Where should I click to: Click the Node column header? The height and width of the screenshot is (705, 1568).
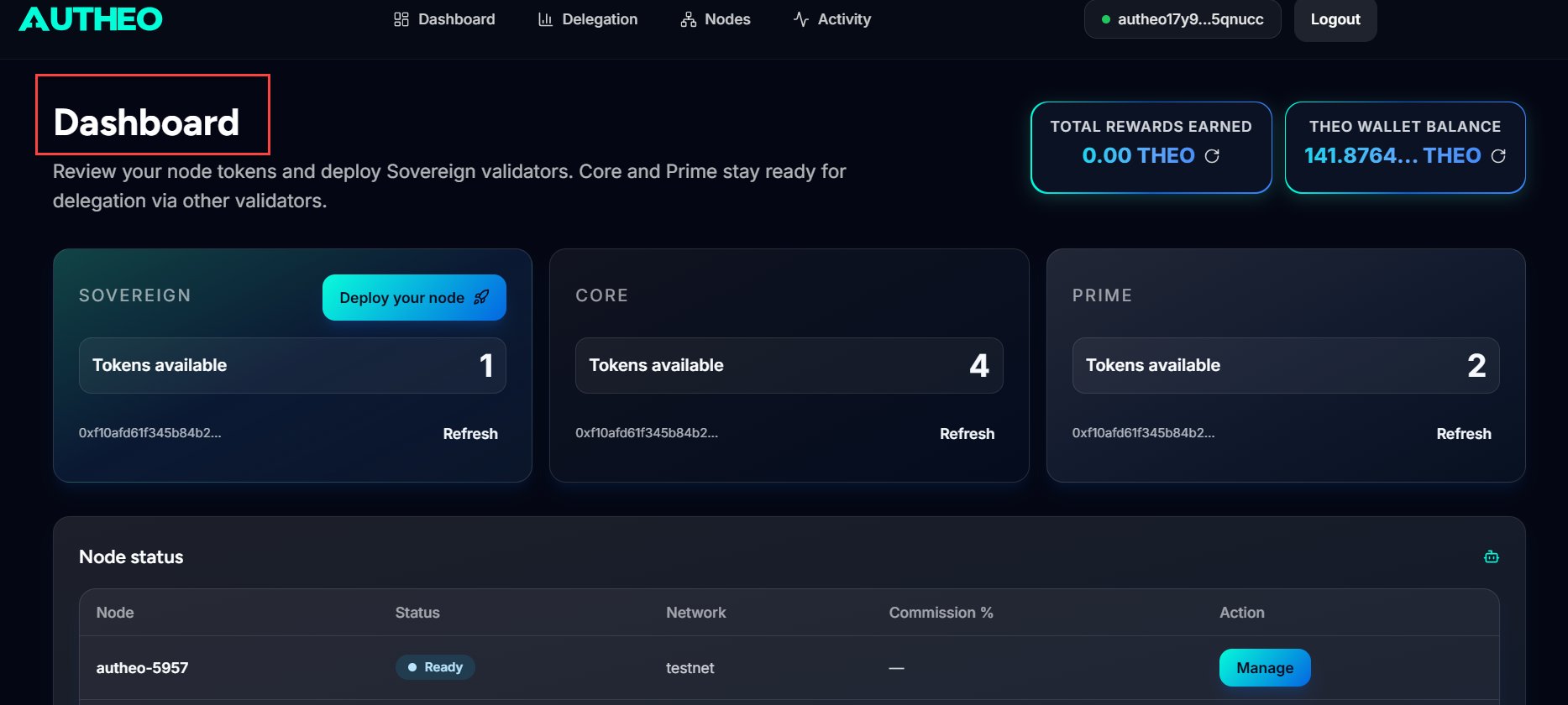click(x=115, y=613)
